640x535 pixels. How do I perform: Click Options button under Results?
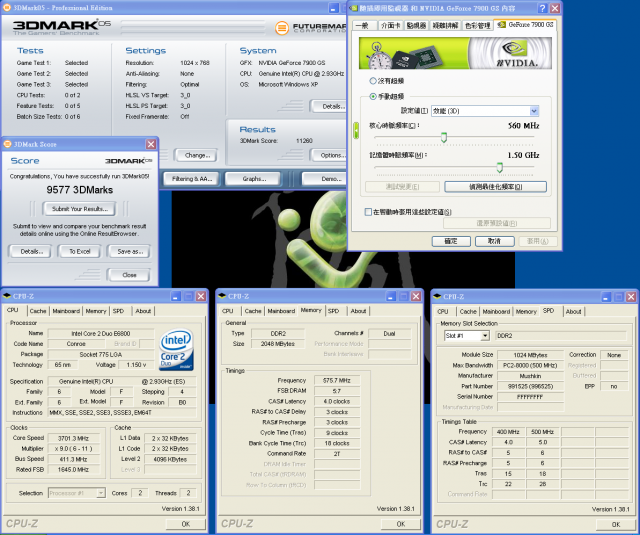pos(329,155)
